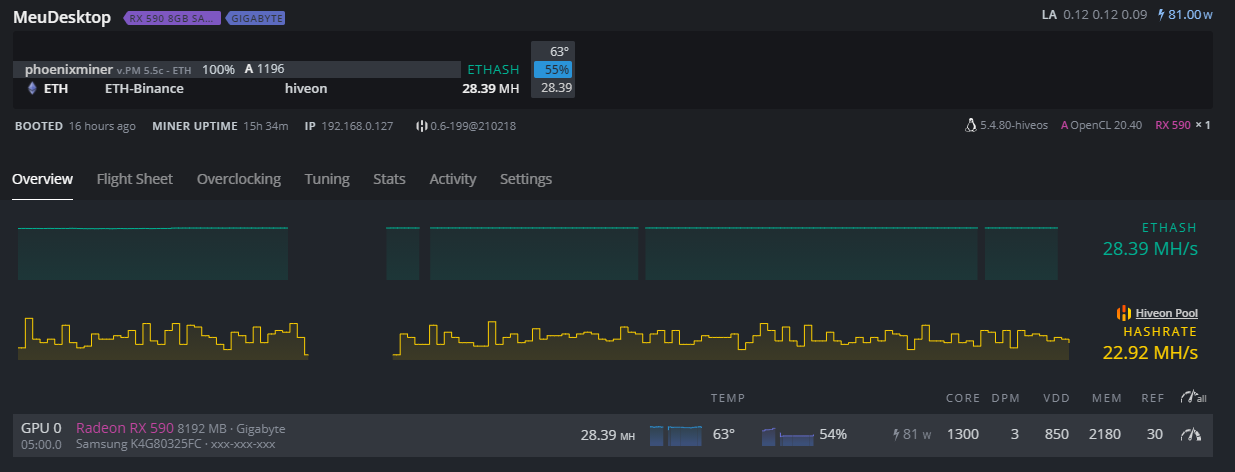Click the 5.4.80-hiveos kernel version
Viewport: 1235px width, 472px height.
coord(1014,126)
